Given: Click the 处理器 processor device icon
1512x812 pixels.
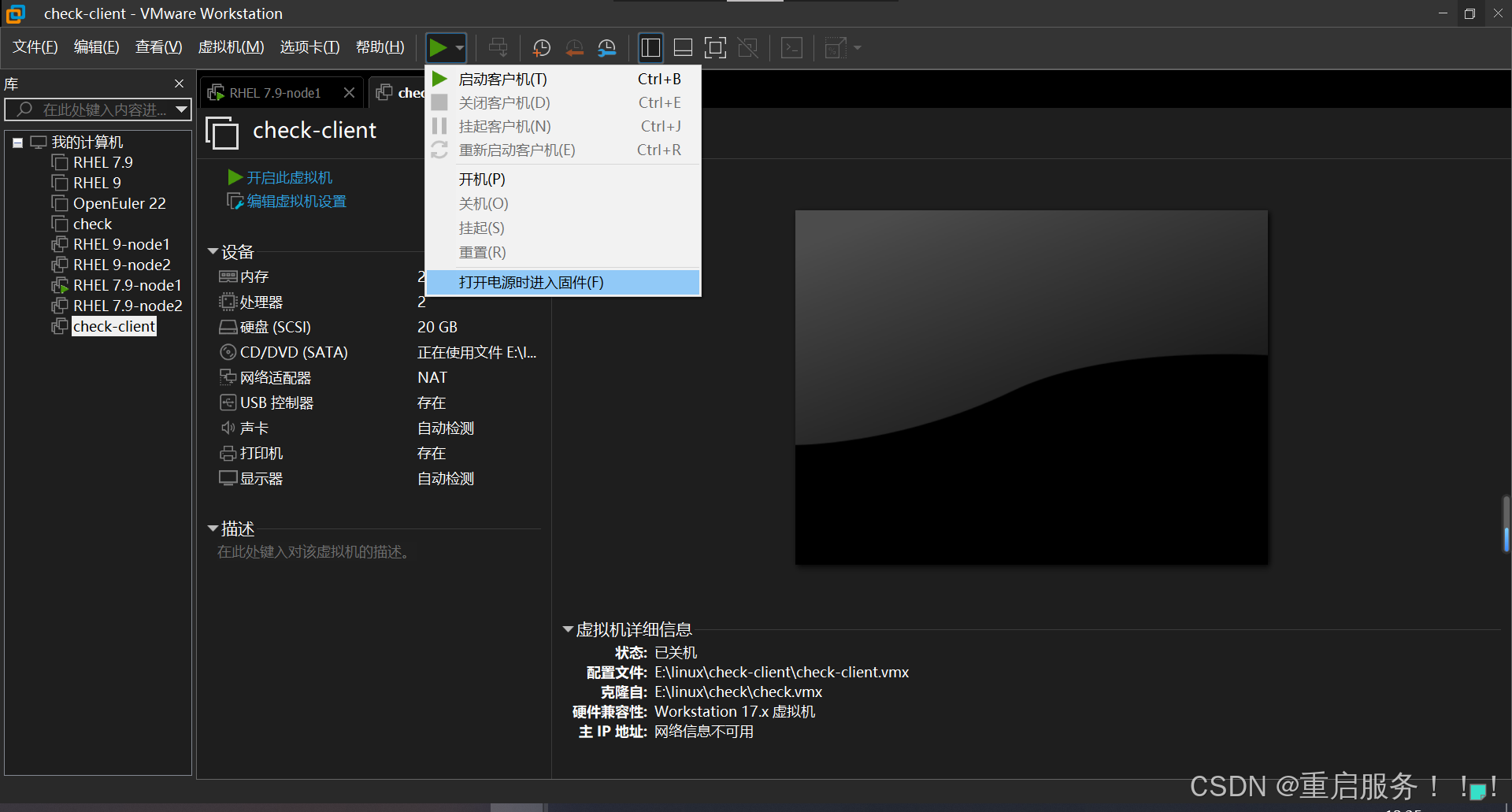Looking at the screenshot, I should point(228,302).
